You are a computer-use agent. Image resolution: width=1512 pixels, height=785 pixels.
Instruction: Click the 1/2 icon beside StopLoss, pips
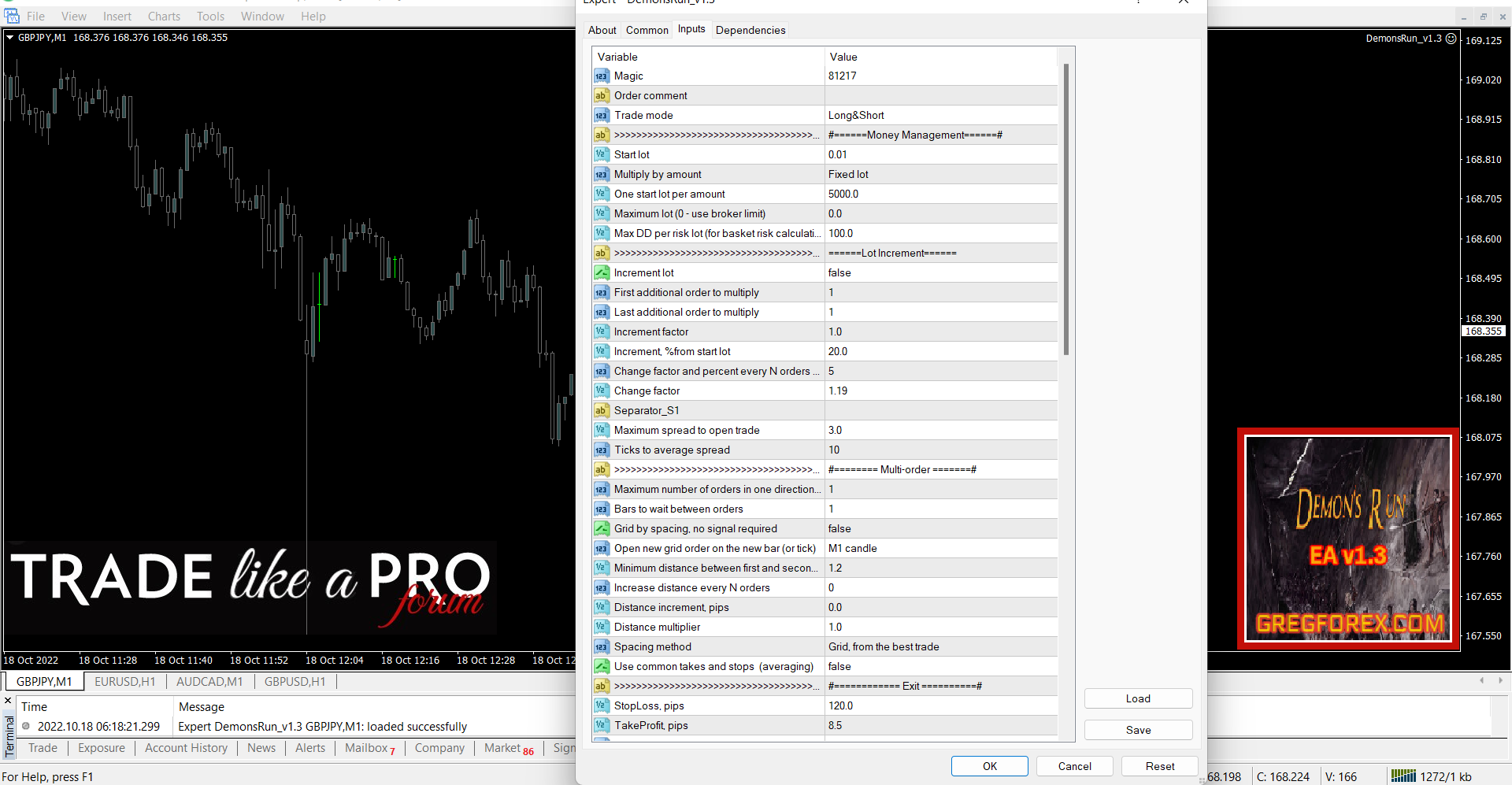click(602, 705)
